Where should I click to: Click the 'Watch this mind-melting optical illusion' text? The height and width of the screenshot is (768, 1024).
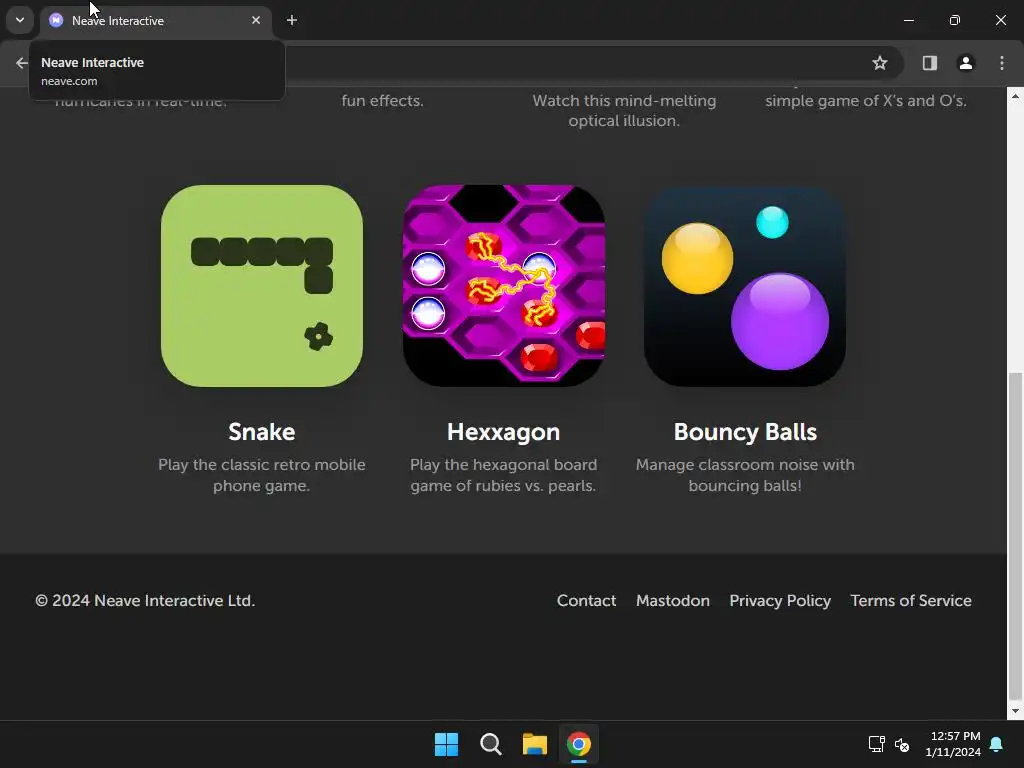coord(624,110)
